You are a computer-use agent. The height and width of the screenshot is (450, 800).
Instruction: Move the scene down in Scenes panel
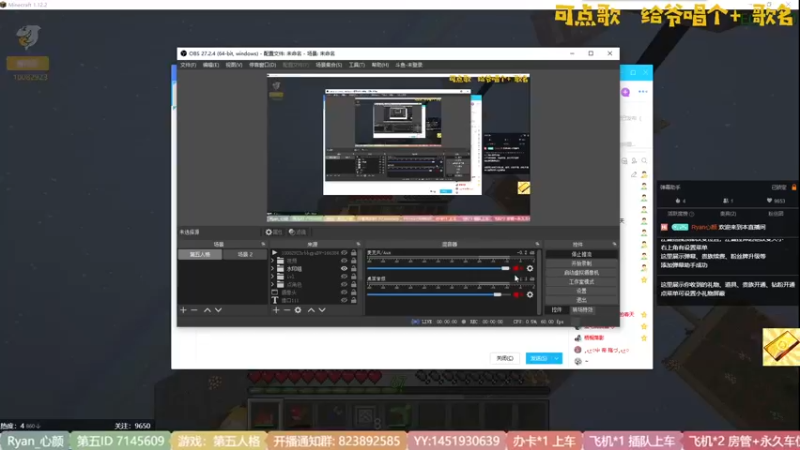point(218,310)
